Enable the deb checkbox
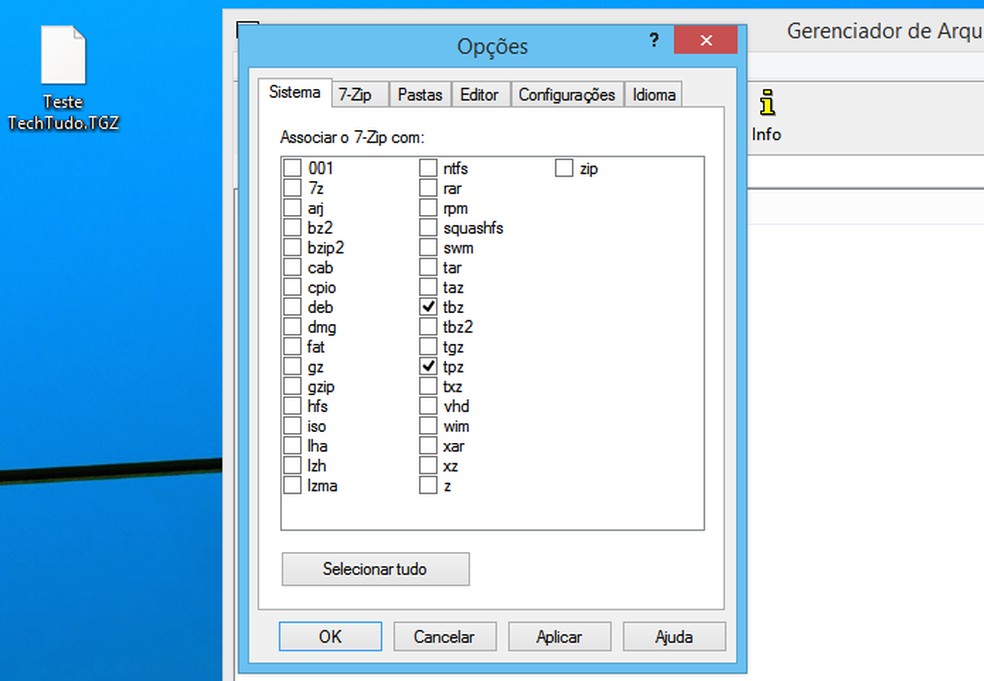Viewport: 984px width, 681px height. pos(292,307)
